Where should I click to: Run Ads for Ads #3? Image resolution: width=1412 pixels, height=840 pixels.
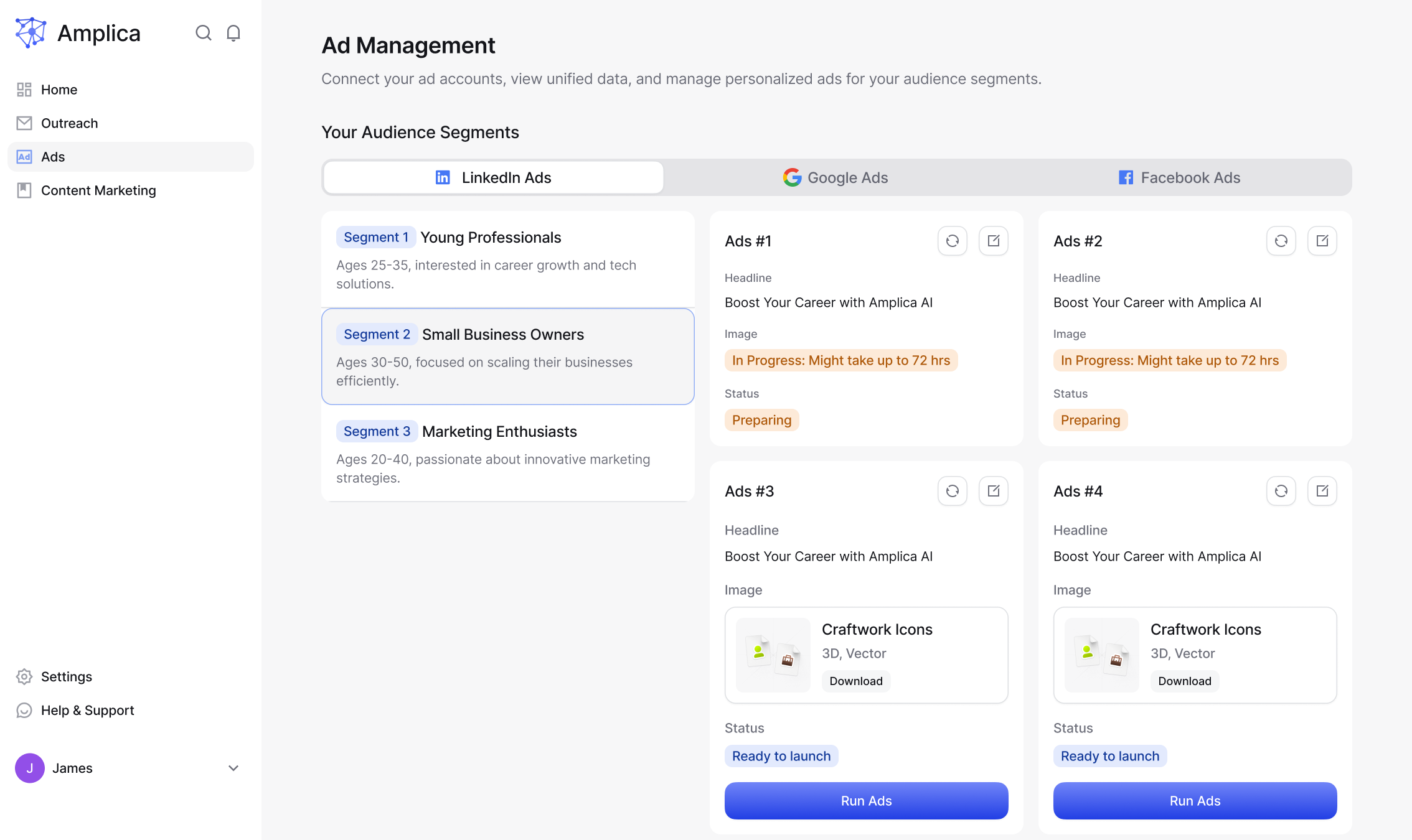point(866,801)
